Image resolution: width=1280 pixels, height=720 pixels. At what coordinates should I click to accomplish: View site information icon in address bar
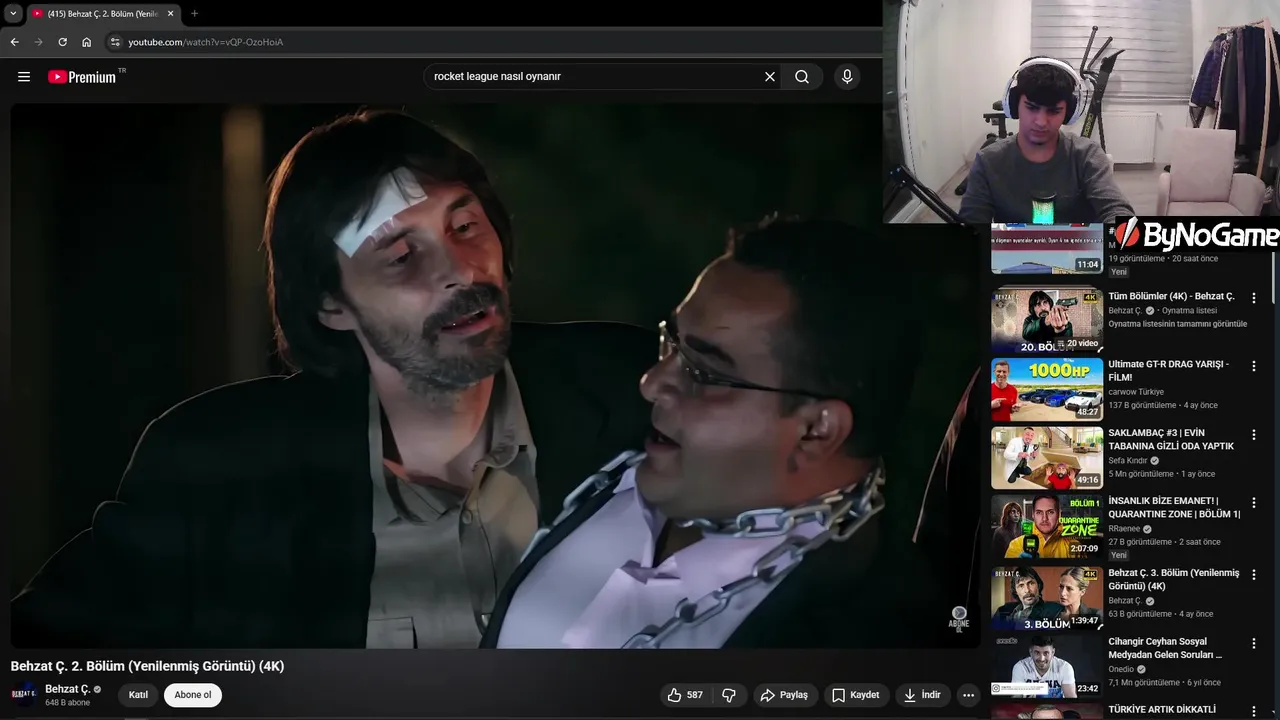point(115,42)
